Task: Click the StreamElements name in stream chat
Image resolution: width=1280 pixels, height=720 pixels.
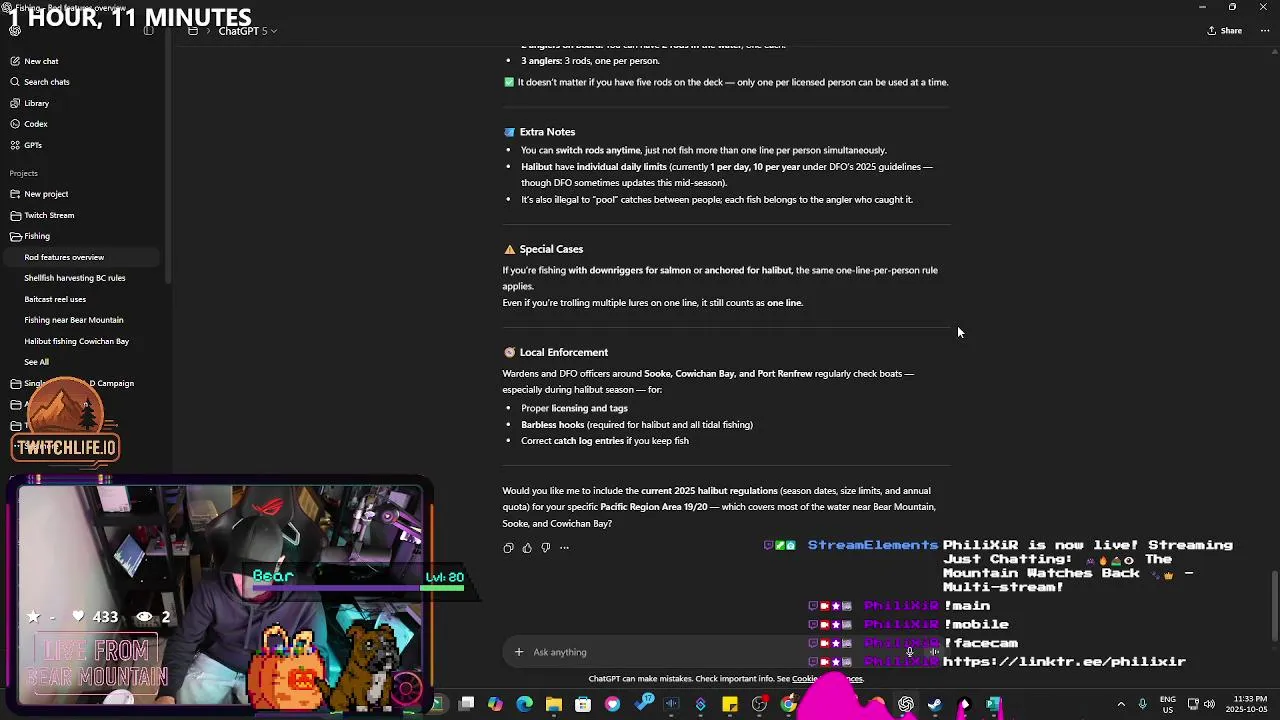Action: tap(872, 545)
